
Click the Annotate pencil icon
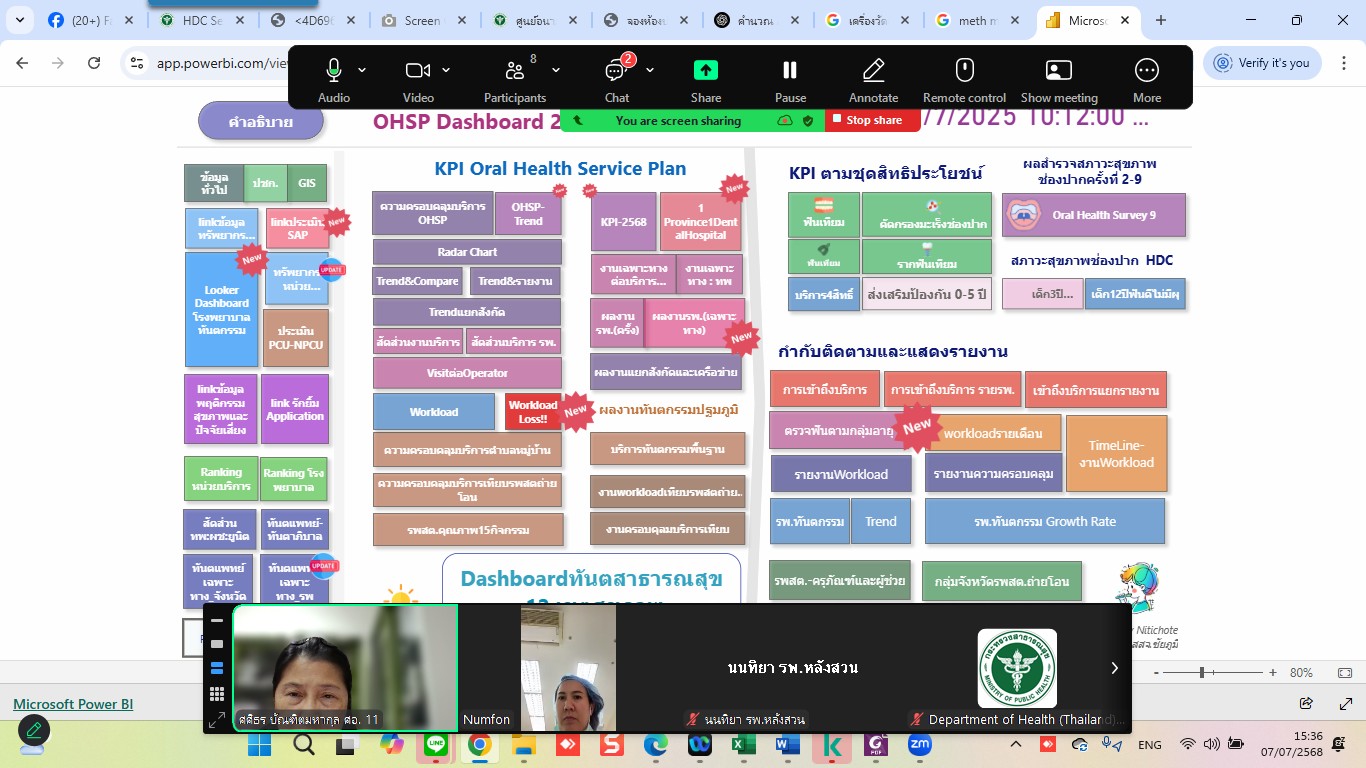(x=873, y=71)
